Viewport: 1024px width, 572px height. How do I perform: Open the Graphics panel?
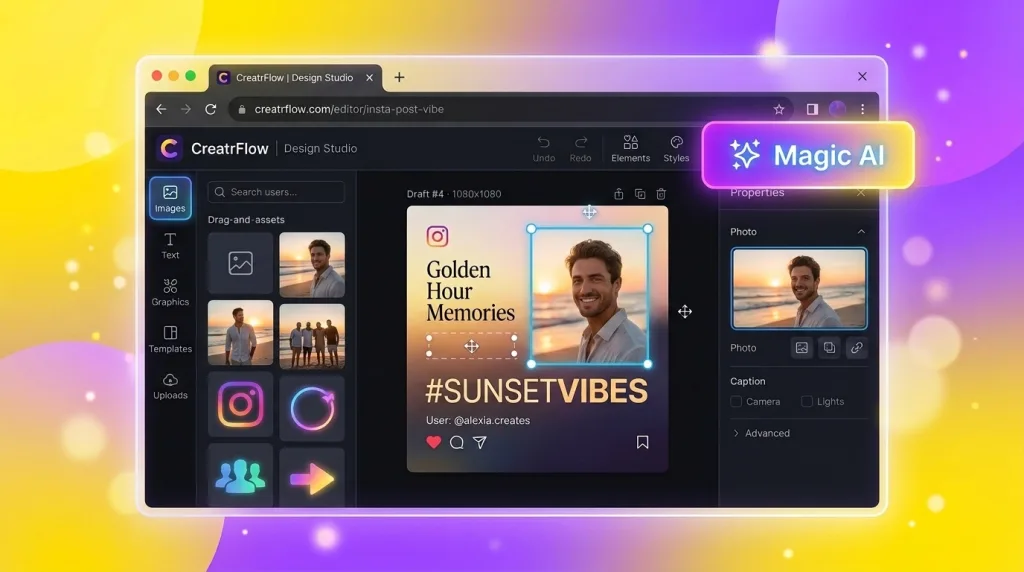pyautogui.click(x=170, y=292)
